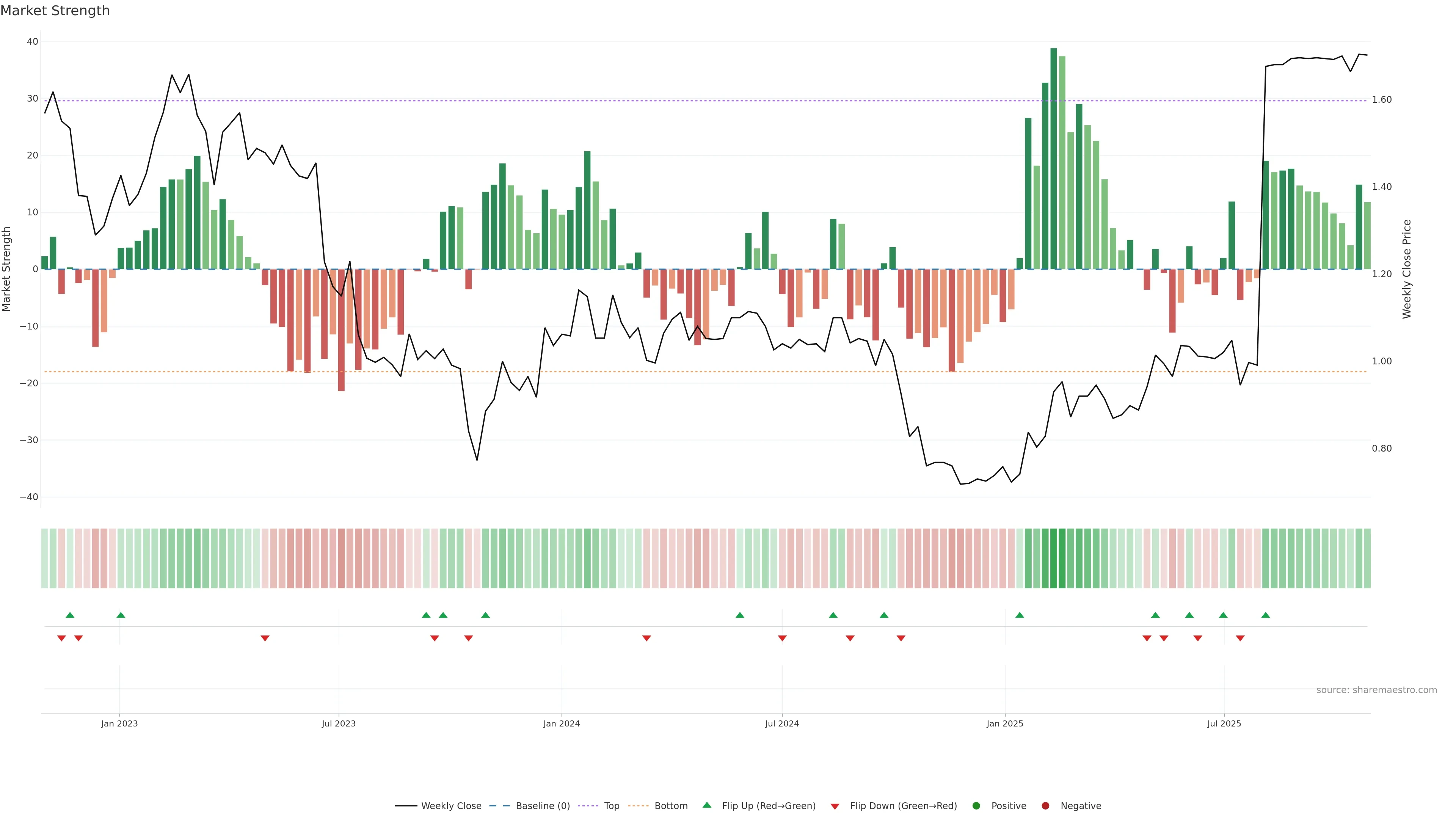
Task: Click the Jan 2023 x-axis label
Action: (119, 723)
